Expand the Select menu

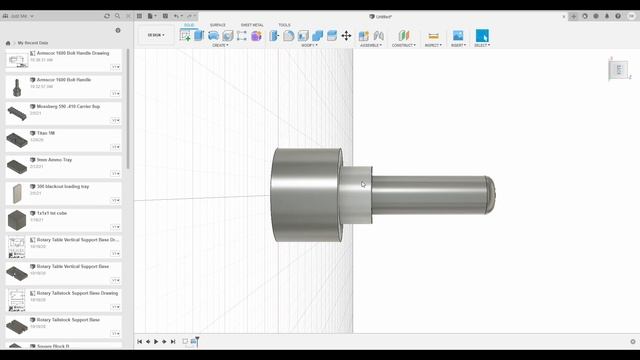[x=482, y=45]
